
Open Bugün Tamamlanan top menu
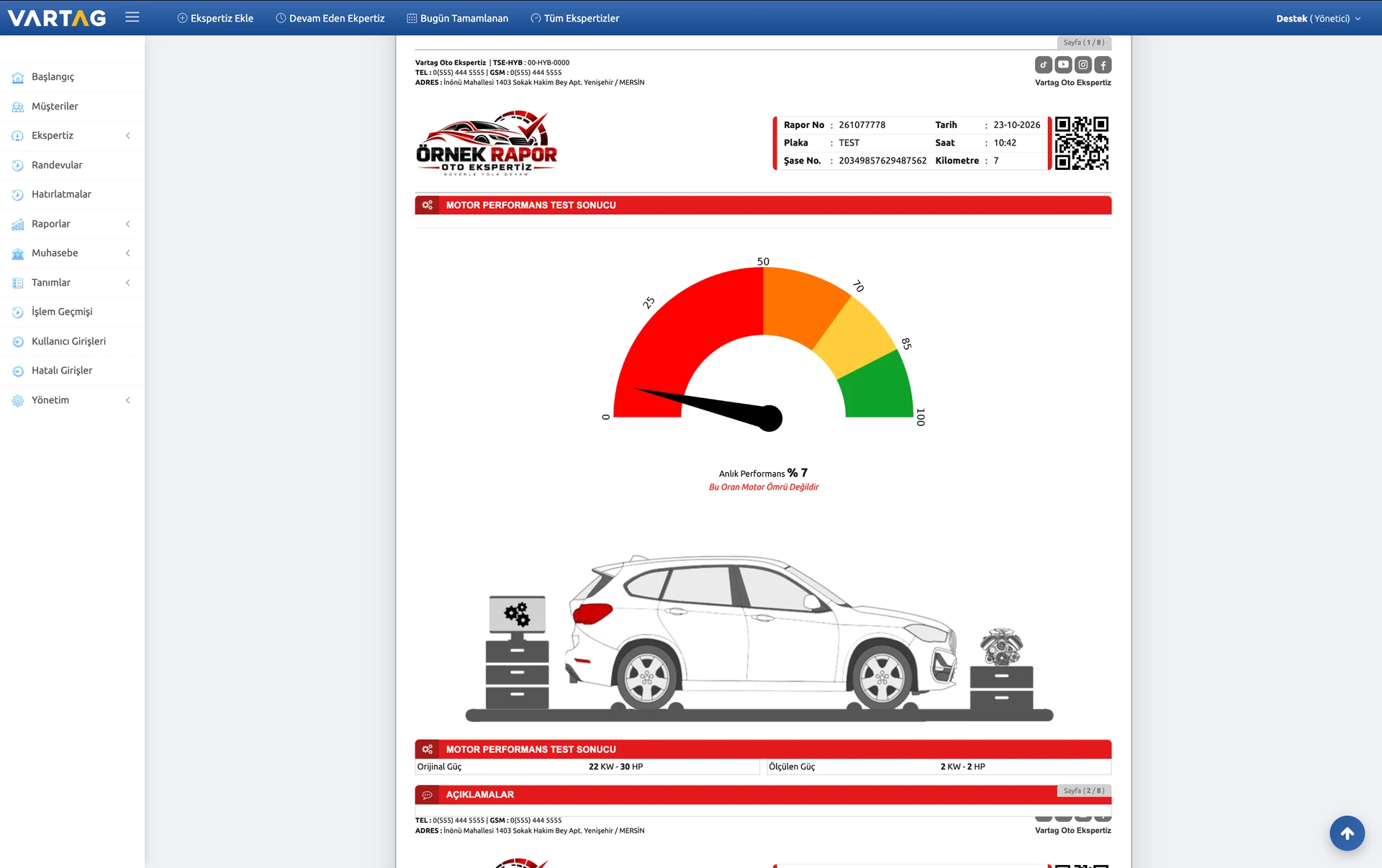pos(458,18)
